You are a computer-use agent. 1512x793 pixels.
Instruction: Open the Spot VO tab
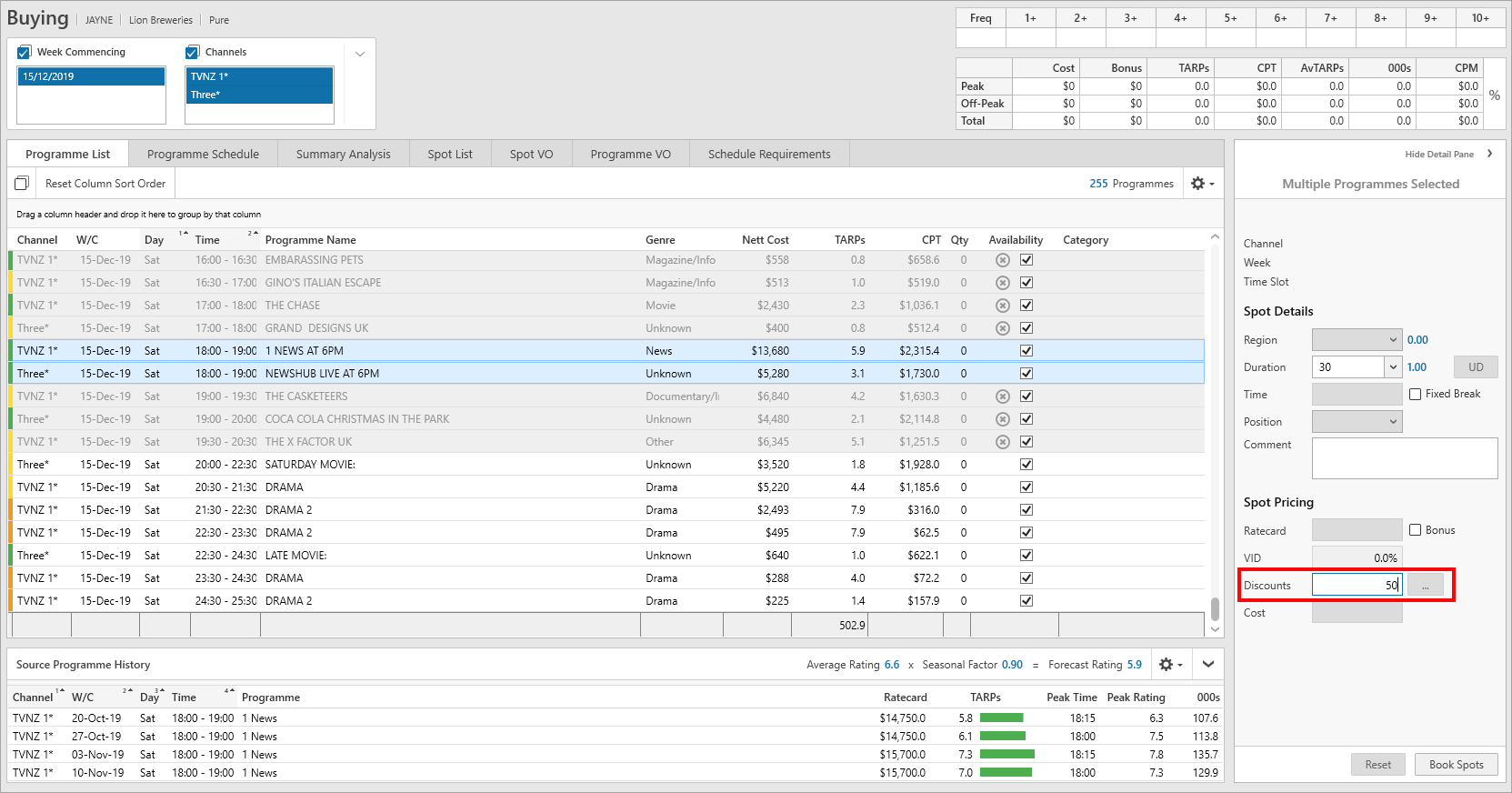click(531, 155)
